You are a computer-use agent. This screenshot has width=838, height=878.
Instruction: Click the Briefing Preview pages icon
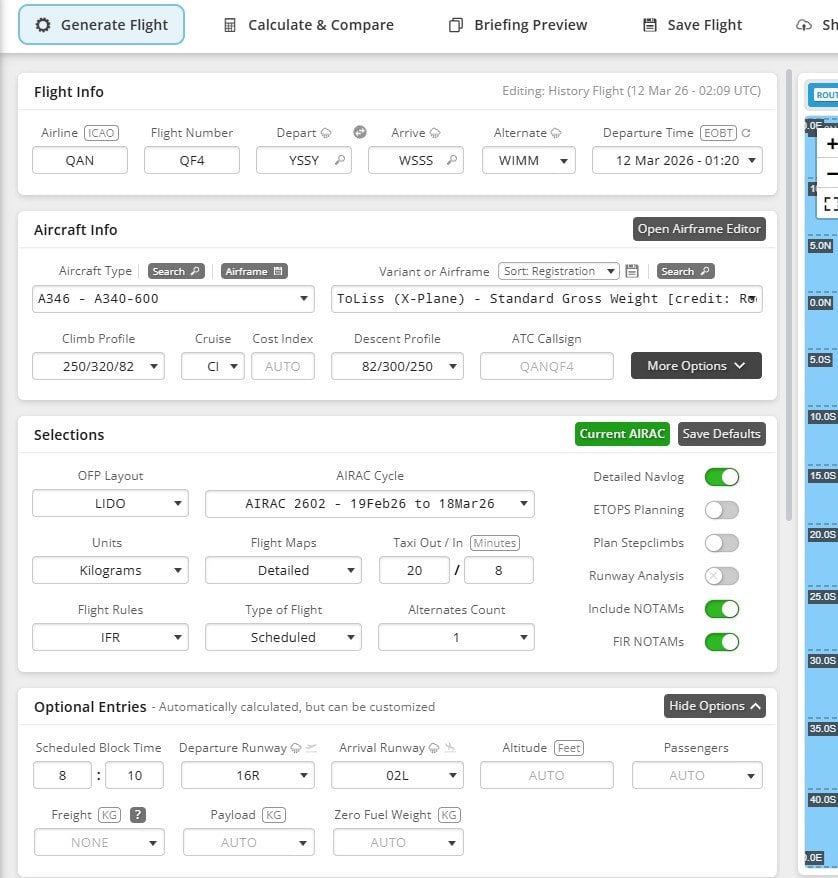click(x=456, y=25)
